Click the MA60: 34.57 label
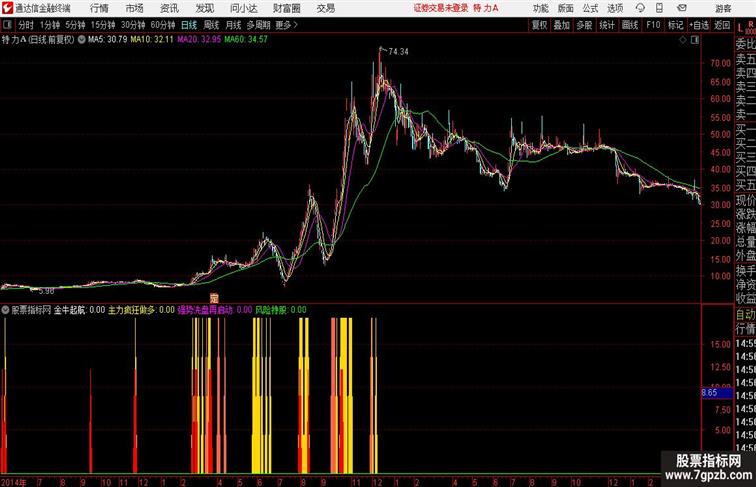 tap(245, 40)
